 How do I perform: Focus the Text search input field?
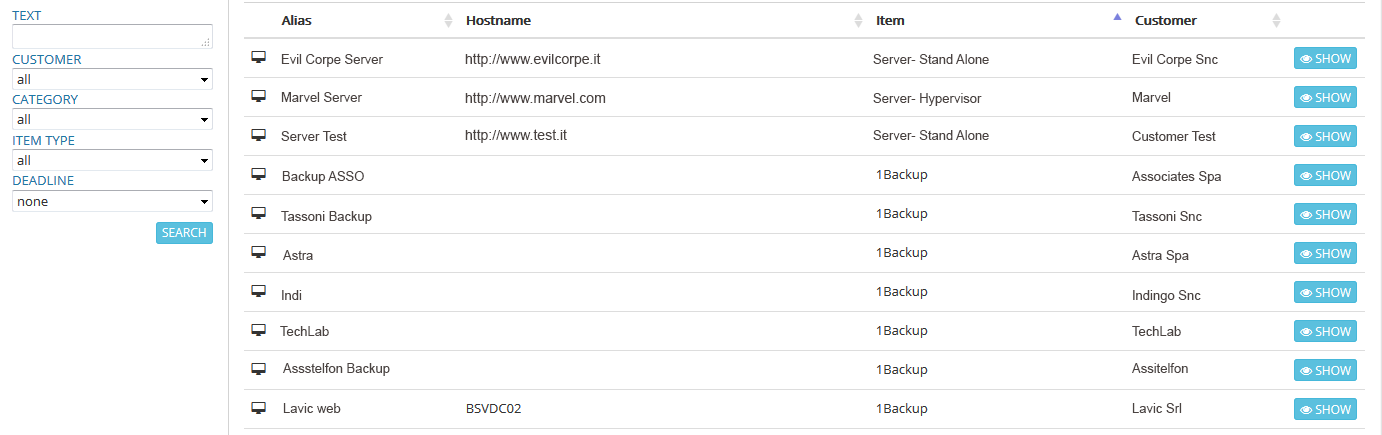pos(112,36)
